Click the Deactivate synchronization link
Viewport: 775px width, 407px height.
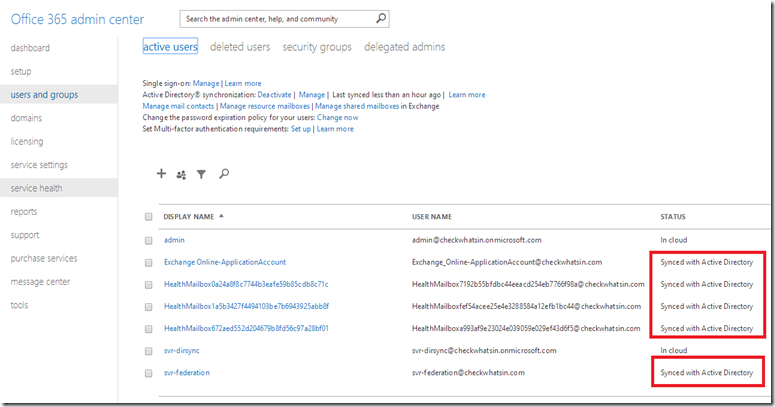[274, 94]
